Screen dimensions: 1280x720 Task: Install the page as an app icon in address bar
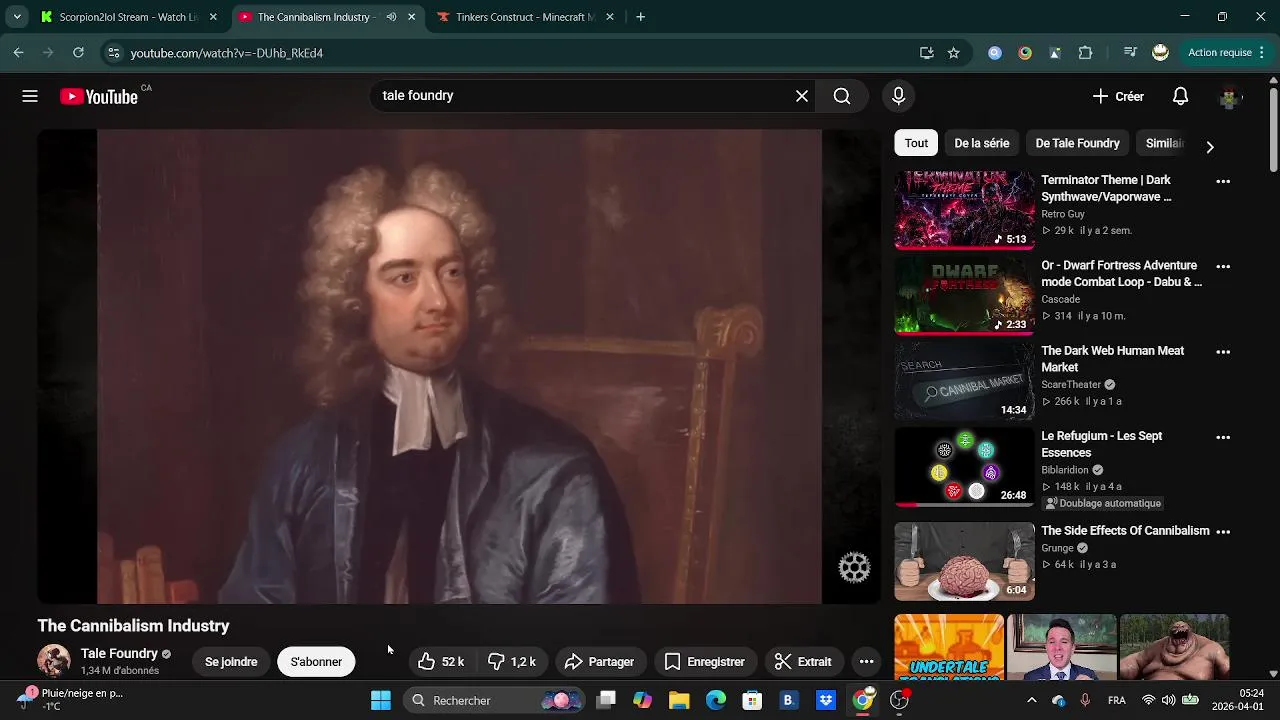click(926, 53)
